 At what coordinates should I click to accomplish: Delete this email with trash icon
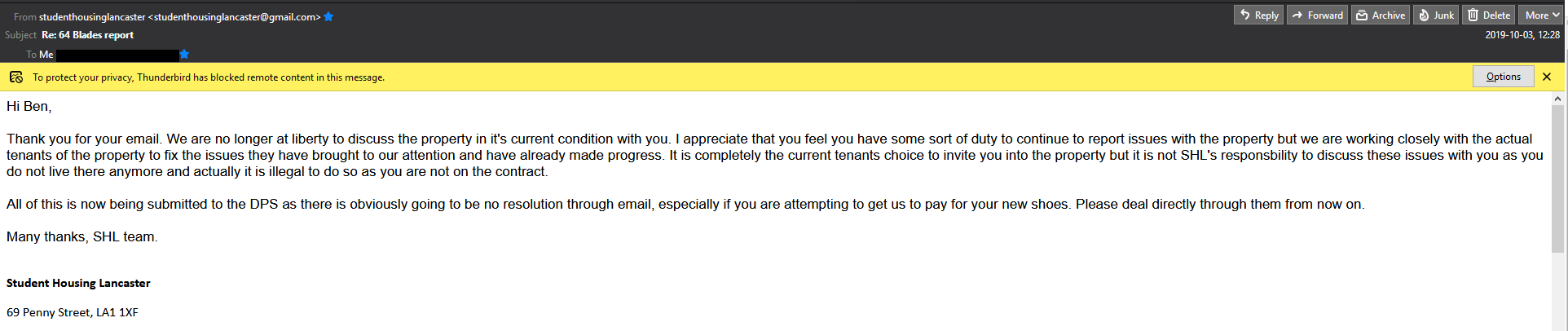click(1489, 15)
